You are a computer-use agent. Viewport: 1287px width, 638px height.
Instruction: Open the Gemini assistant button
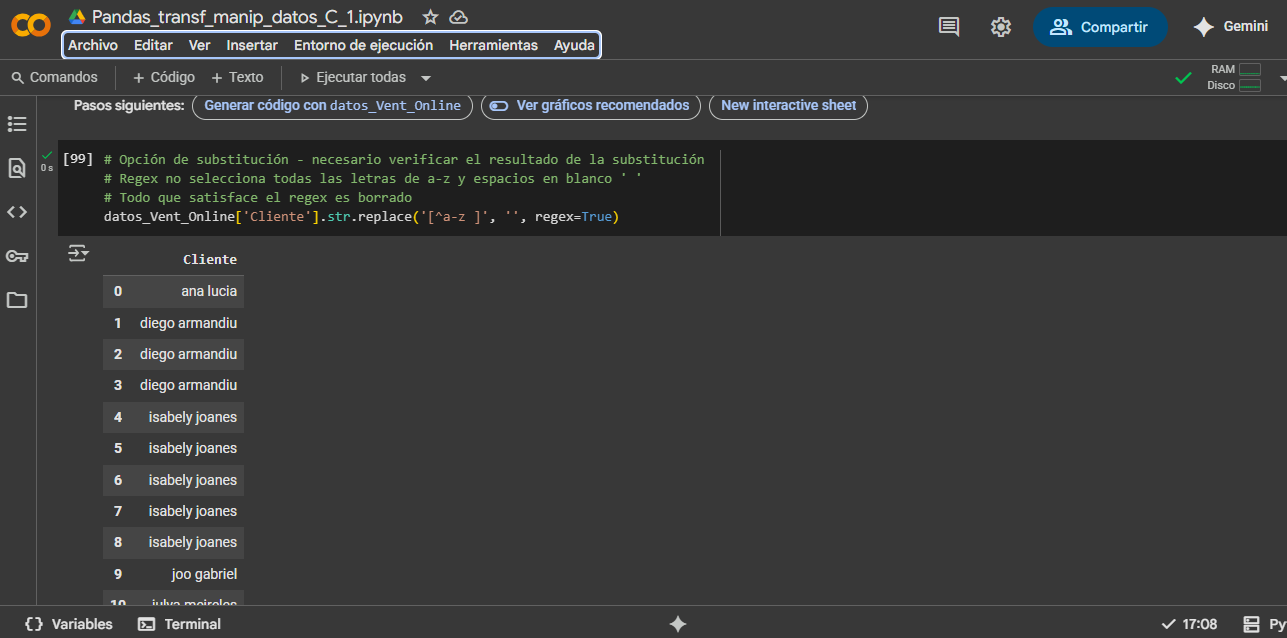tap(1231, 27)
